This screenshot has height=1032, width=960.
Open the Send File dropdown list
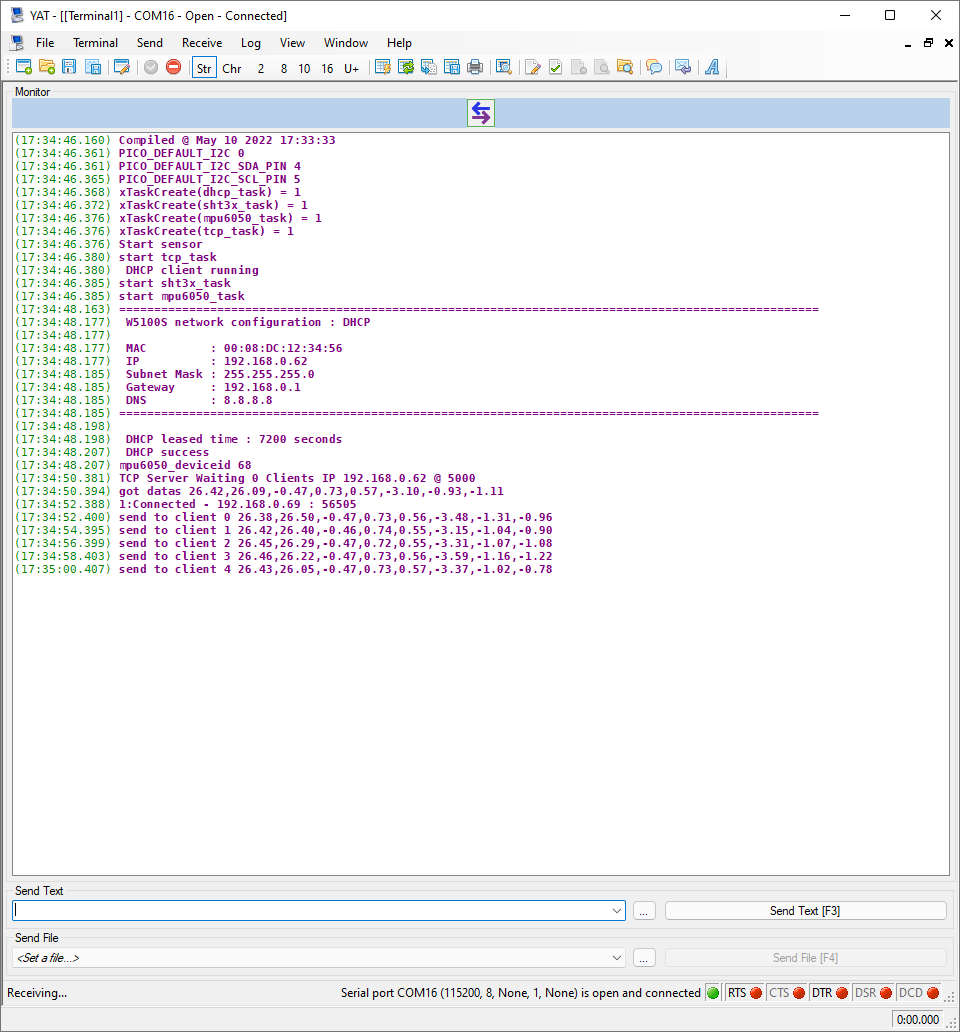(x=617, y=957)
